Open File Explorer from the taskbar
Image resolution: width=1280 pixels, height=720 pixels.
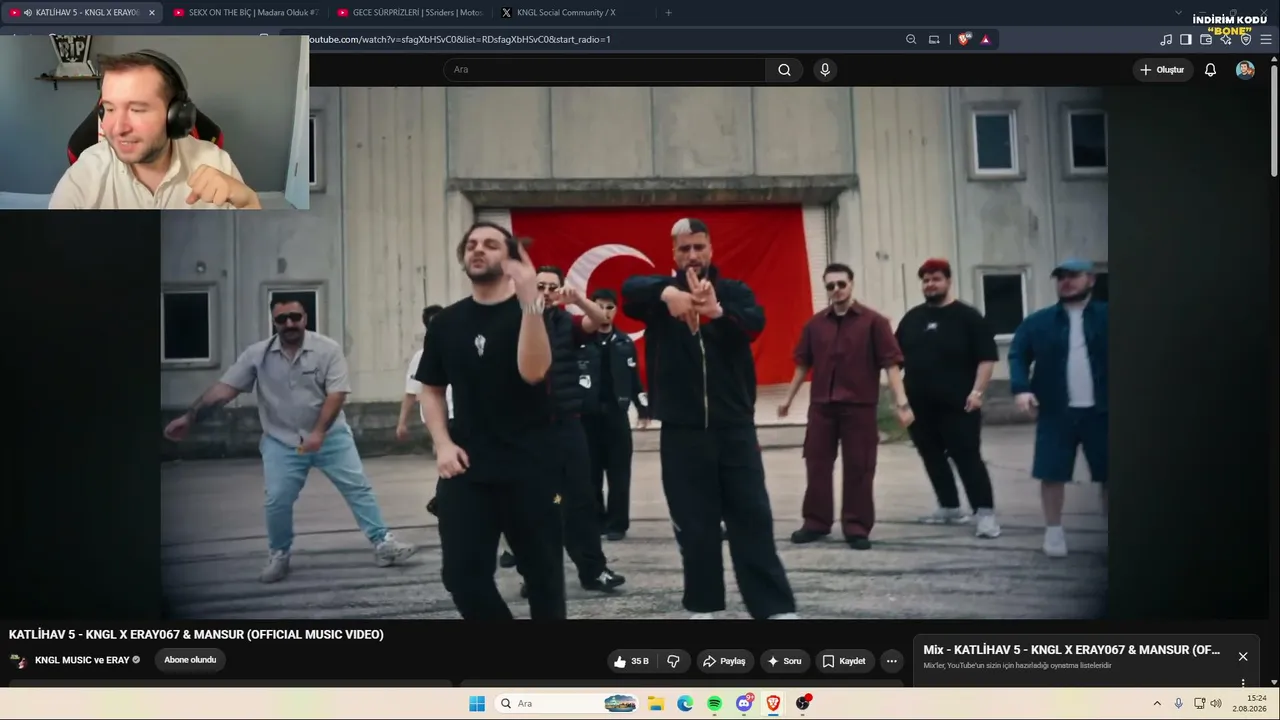click(x=655, y=704)
